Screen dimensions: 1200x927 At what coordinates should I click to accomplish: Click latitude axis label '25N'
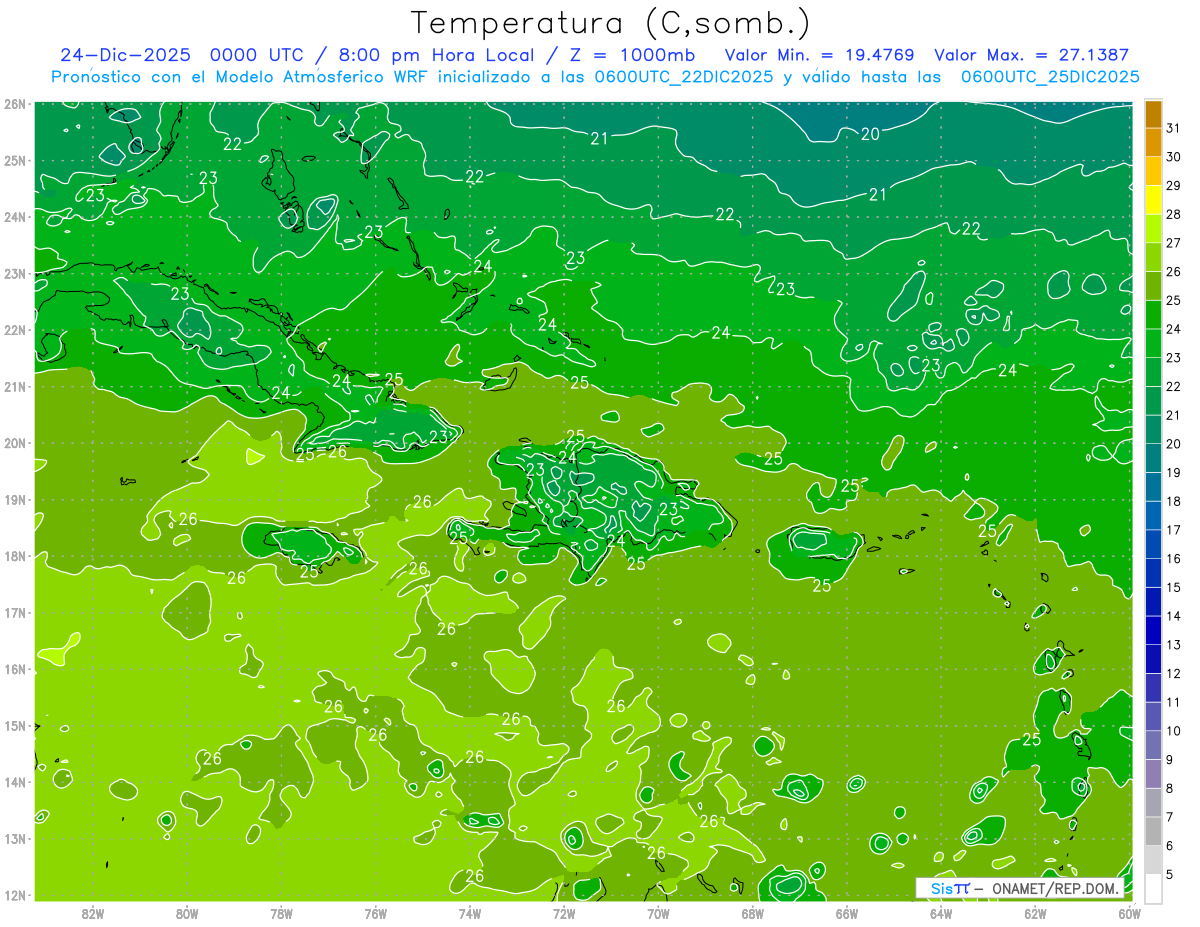click(15, 160)
